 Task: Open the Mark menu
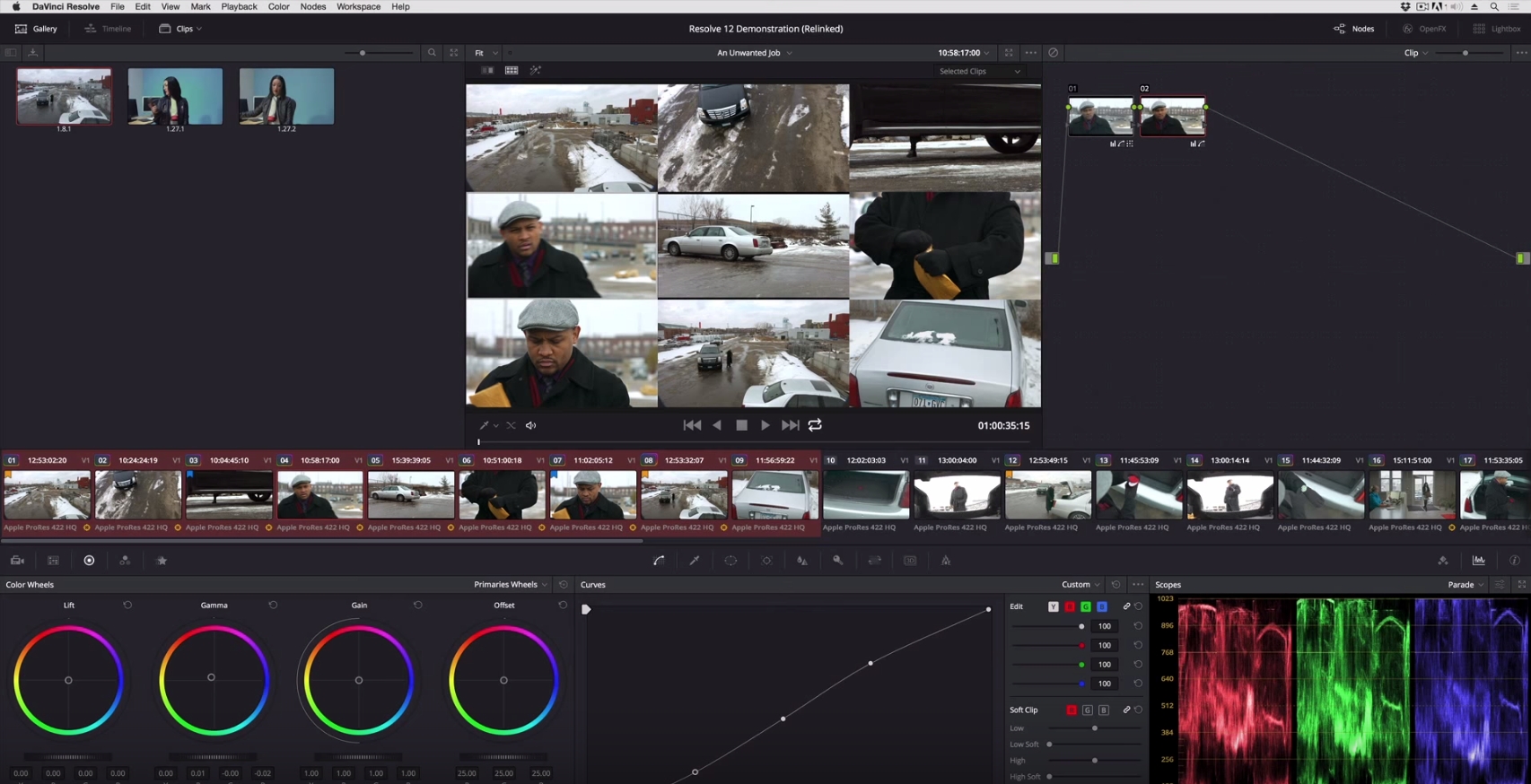[x=200, y=6]
